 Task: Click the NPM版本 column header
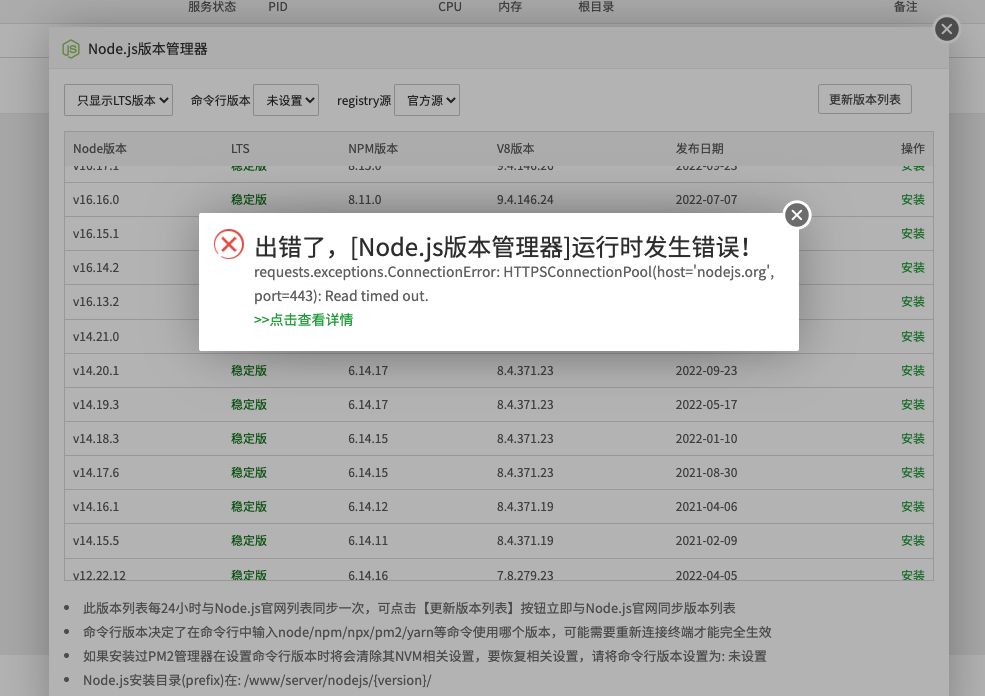click(373, 149)
